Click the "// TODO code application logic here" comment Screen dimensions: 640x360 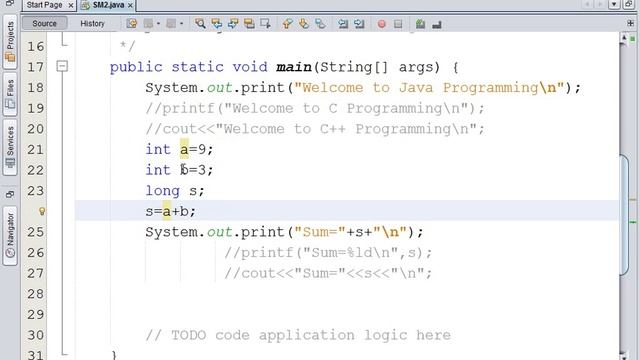point(298,335)
